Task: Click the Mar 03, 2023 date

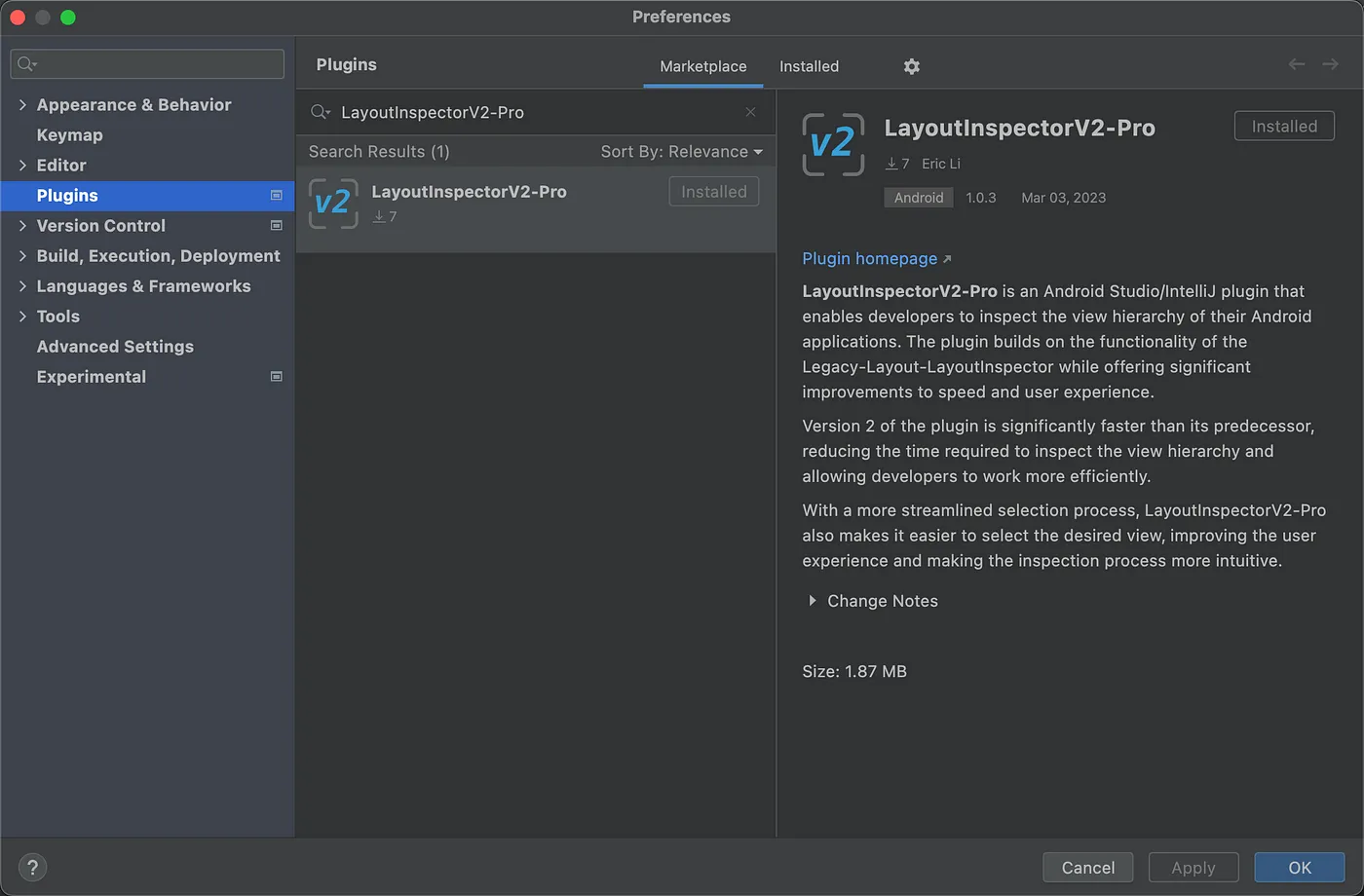Action: point(1063,198)
